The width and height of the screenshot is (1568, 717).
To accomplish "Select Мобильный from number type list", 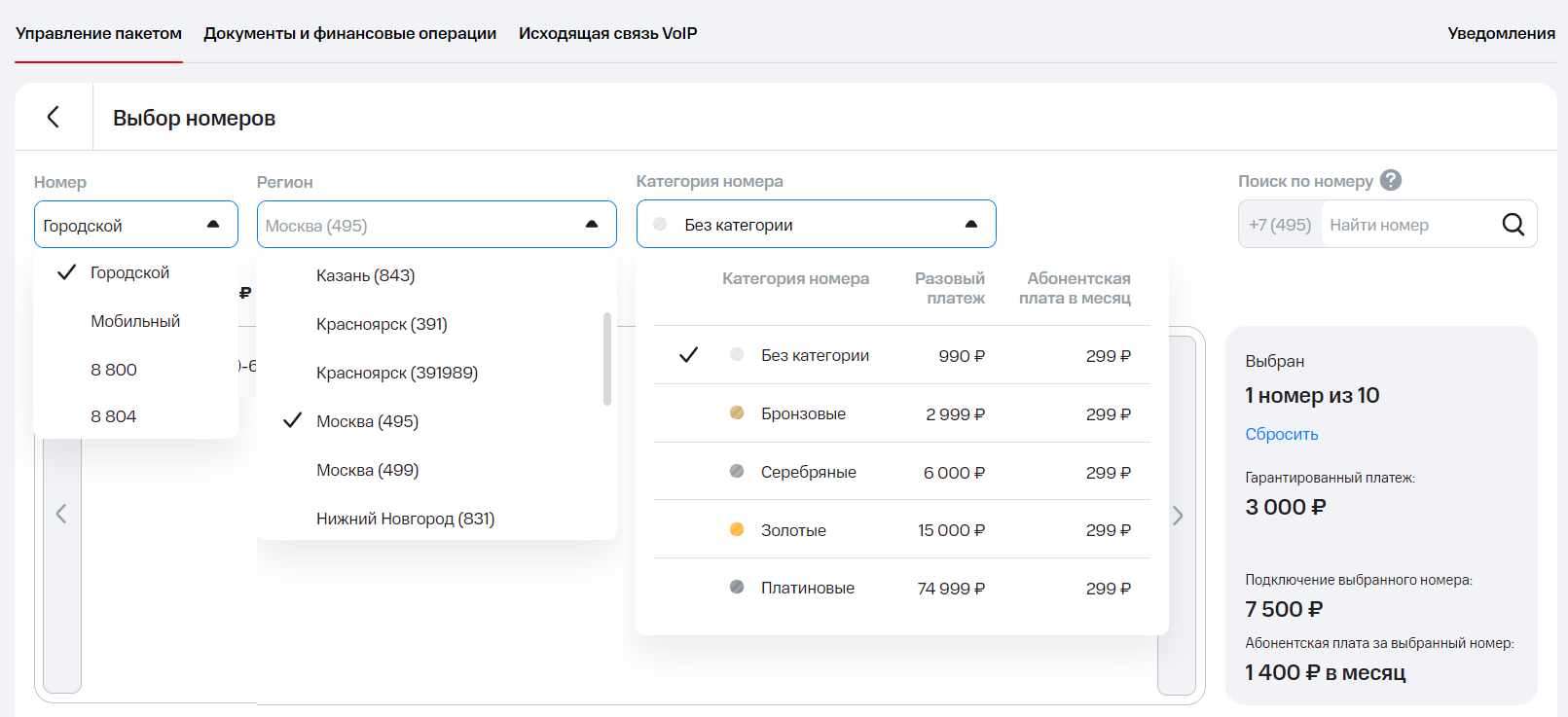I will click(135, 321).
